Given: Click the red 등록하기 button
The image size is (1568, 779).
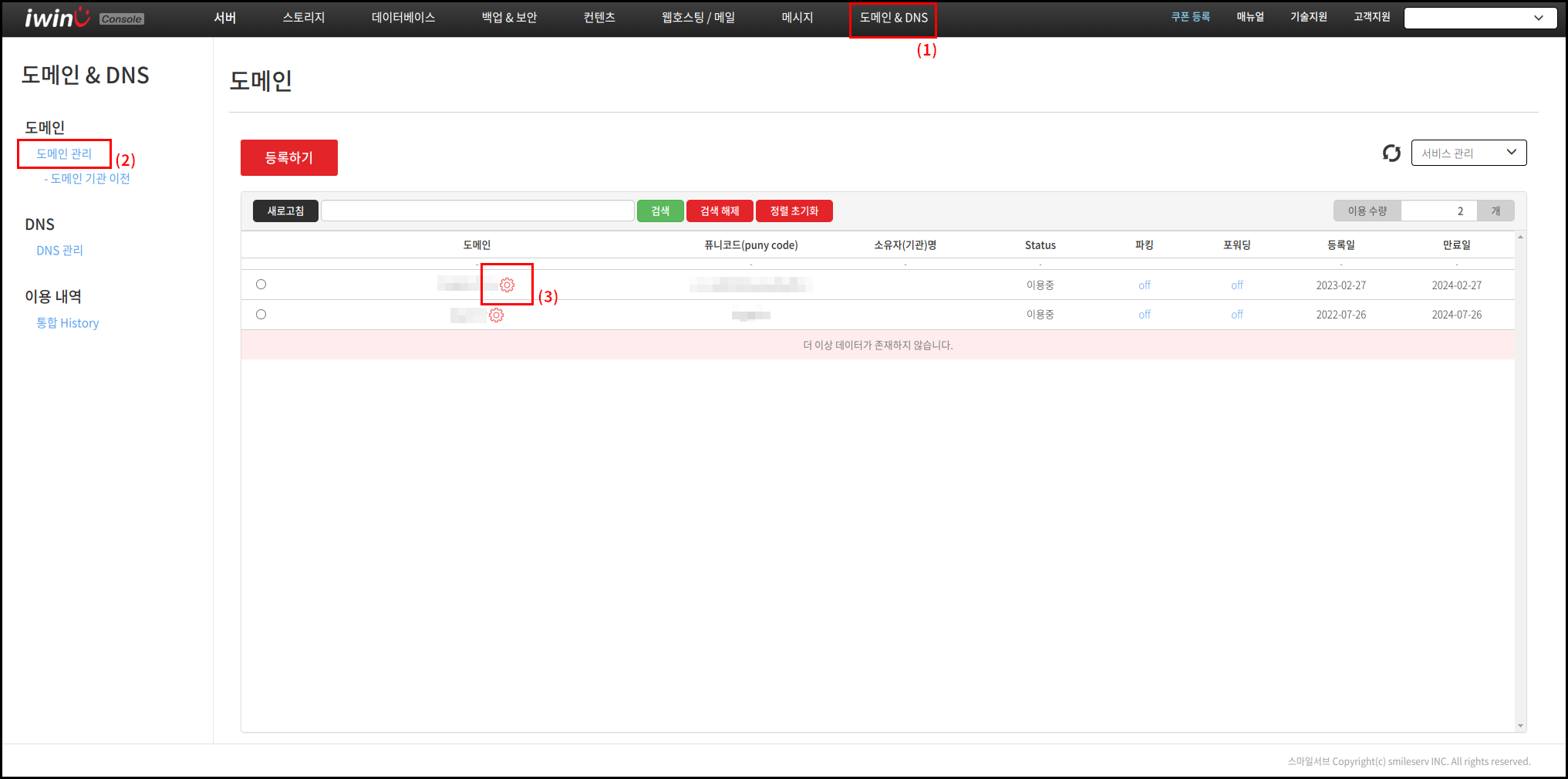Looking at the screenshot, I should [x=289, y=157].
